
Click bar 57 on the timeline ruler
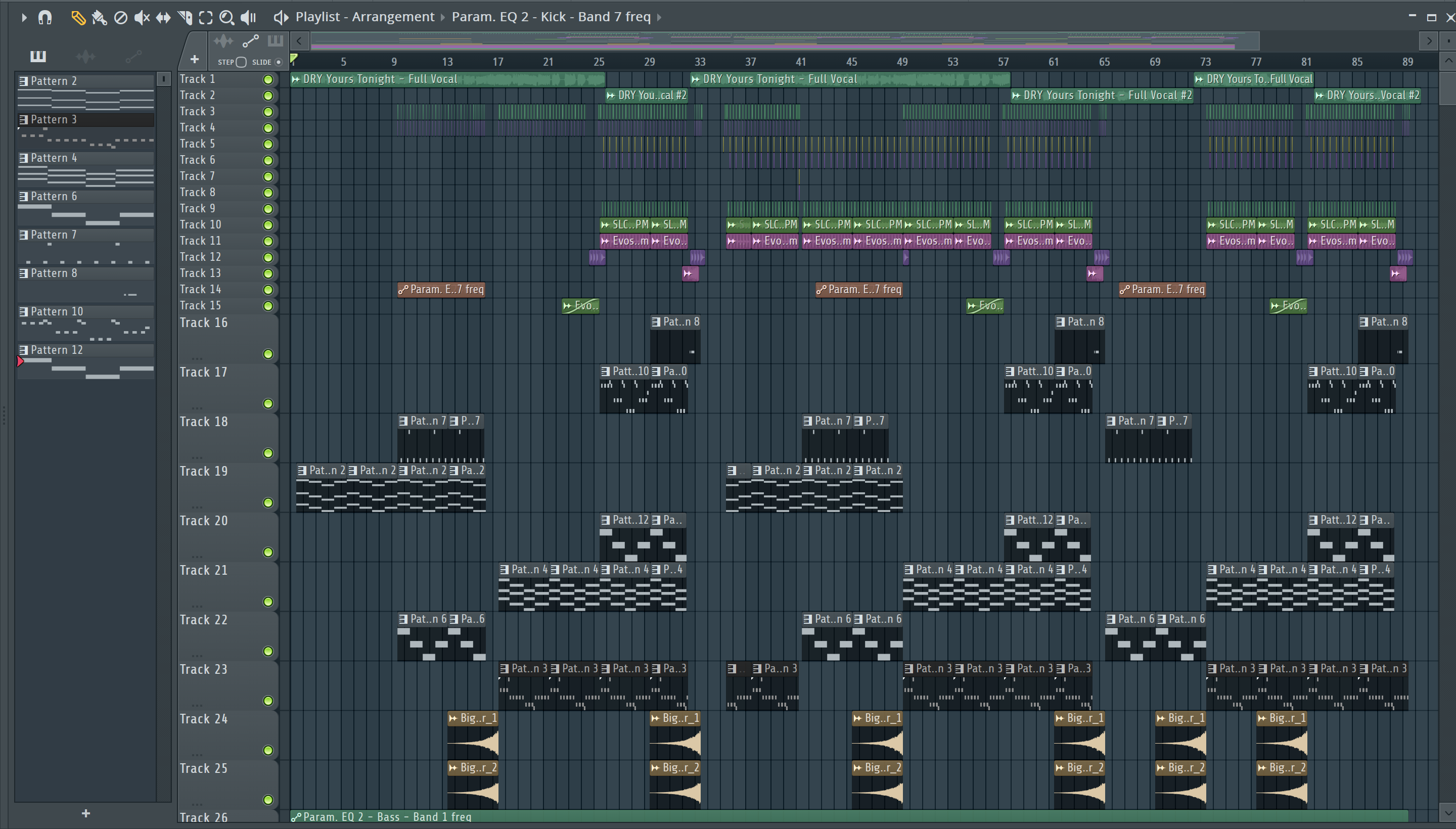1003,62
